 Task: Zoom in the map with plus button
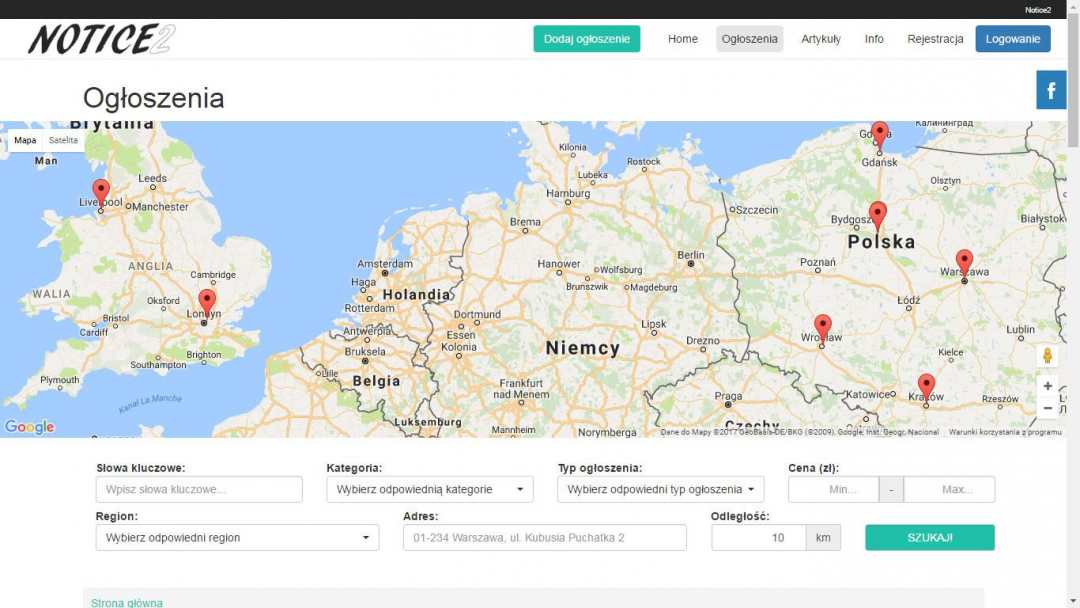[x=1047, y=386]
